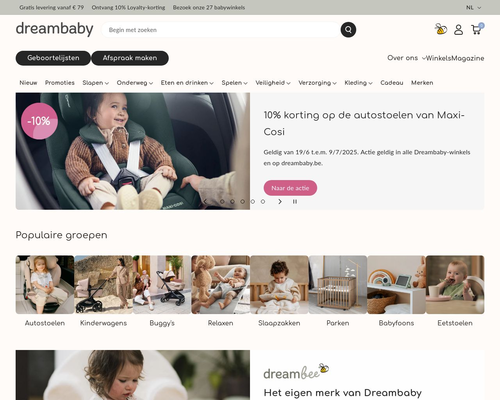The width and height of the screenshot is (500, 400).
Task: Expand the Over ons dropdown
Action: click(x=406, y=58)
